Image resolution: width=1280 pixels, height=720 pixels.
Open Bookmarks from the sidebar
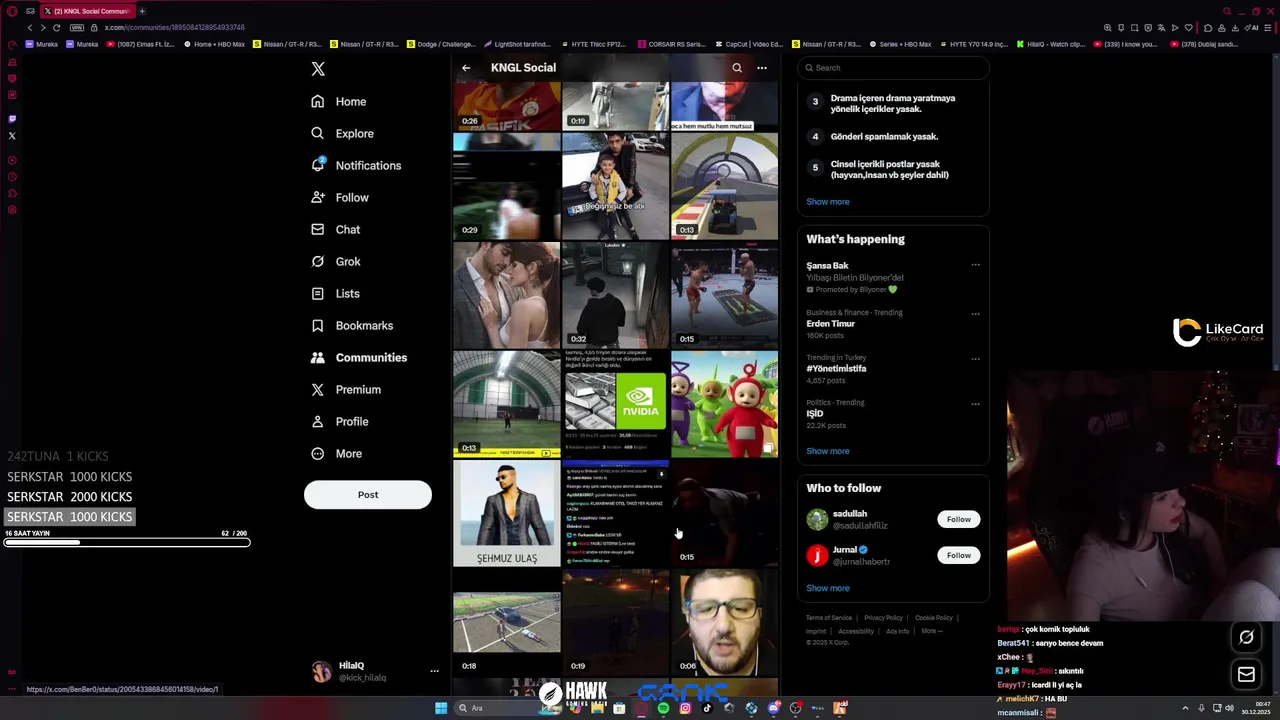click(351, 325)
